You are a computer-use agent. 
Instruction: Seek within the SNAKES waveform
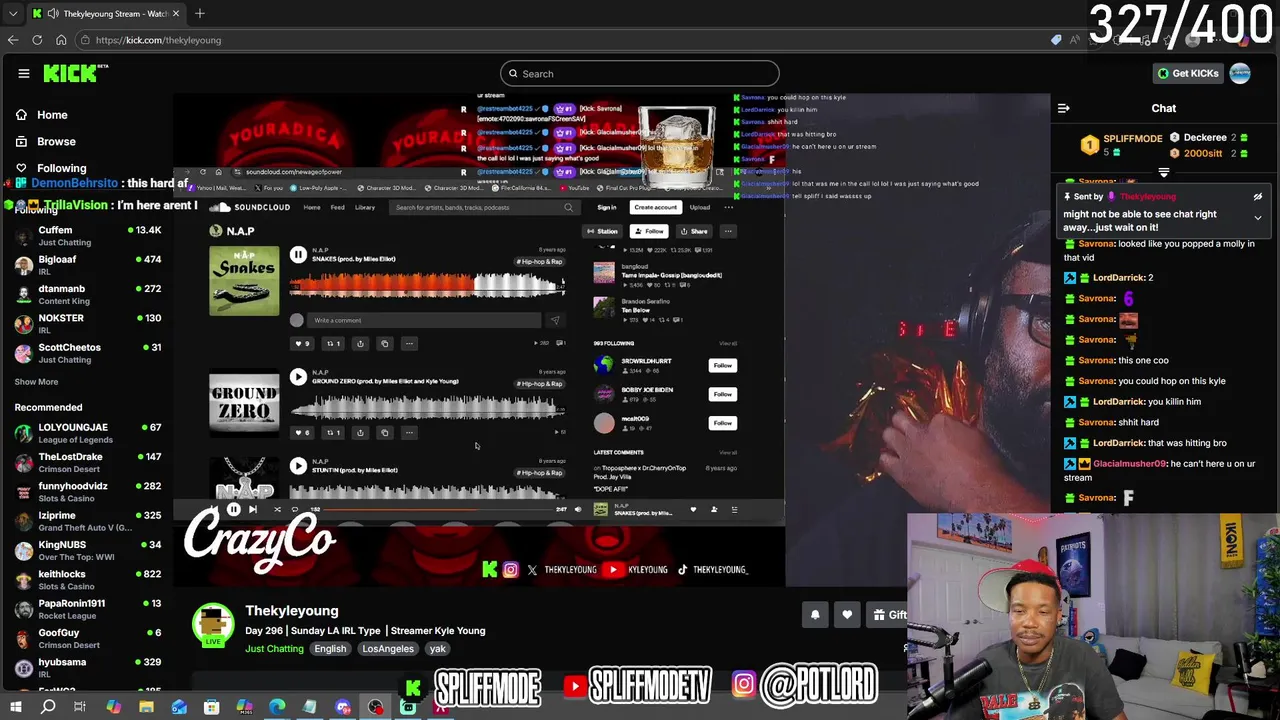pos(427,286)
